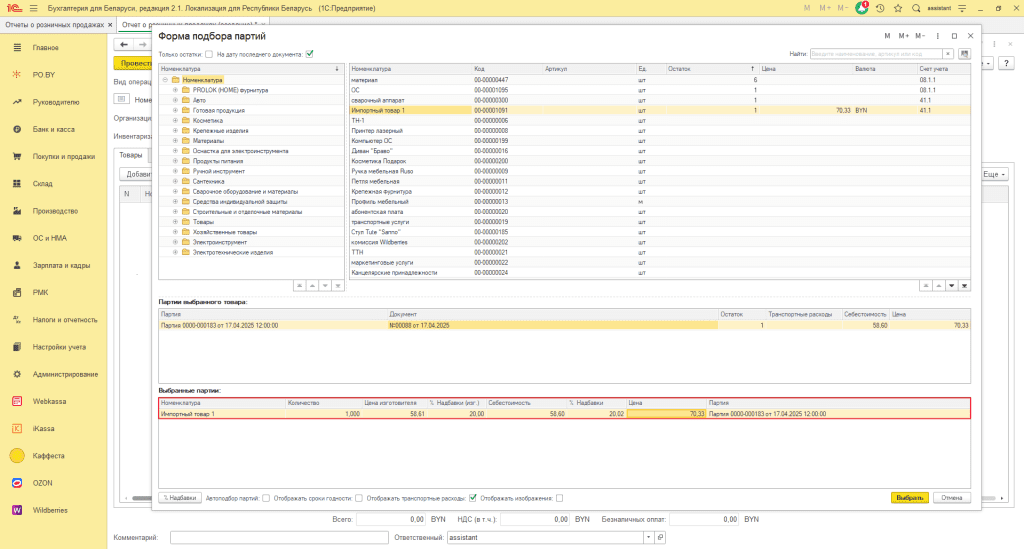Open OZON section in sidebar
Viewport: 1024px width, 549px height.
42,483
